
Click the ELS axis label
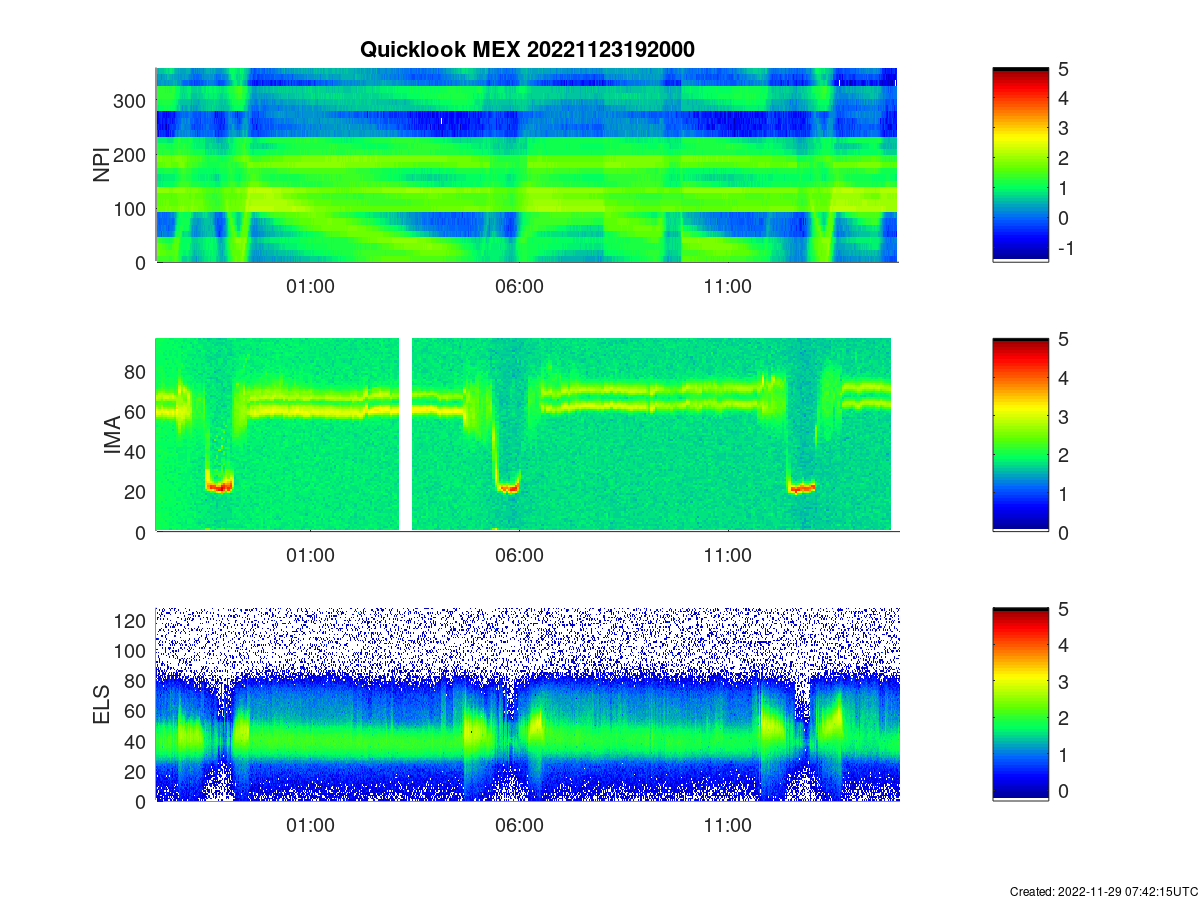click(x=102, y=705)
